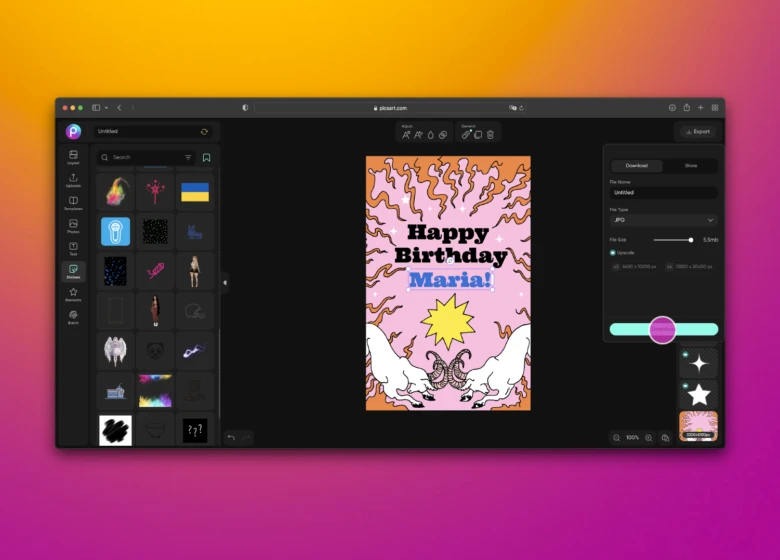Open the Elements star icon panel
This screenshot has height=560, width=780.
pyautogui.click(x=73, y=294)
